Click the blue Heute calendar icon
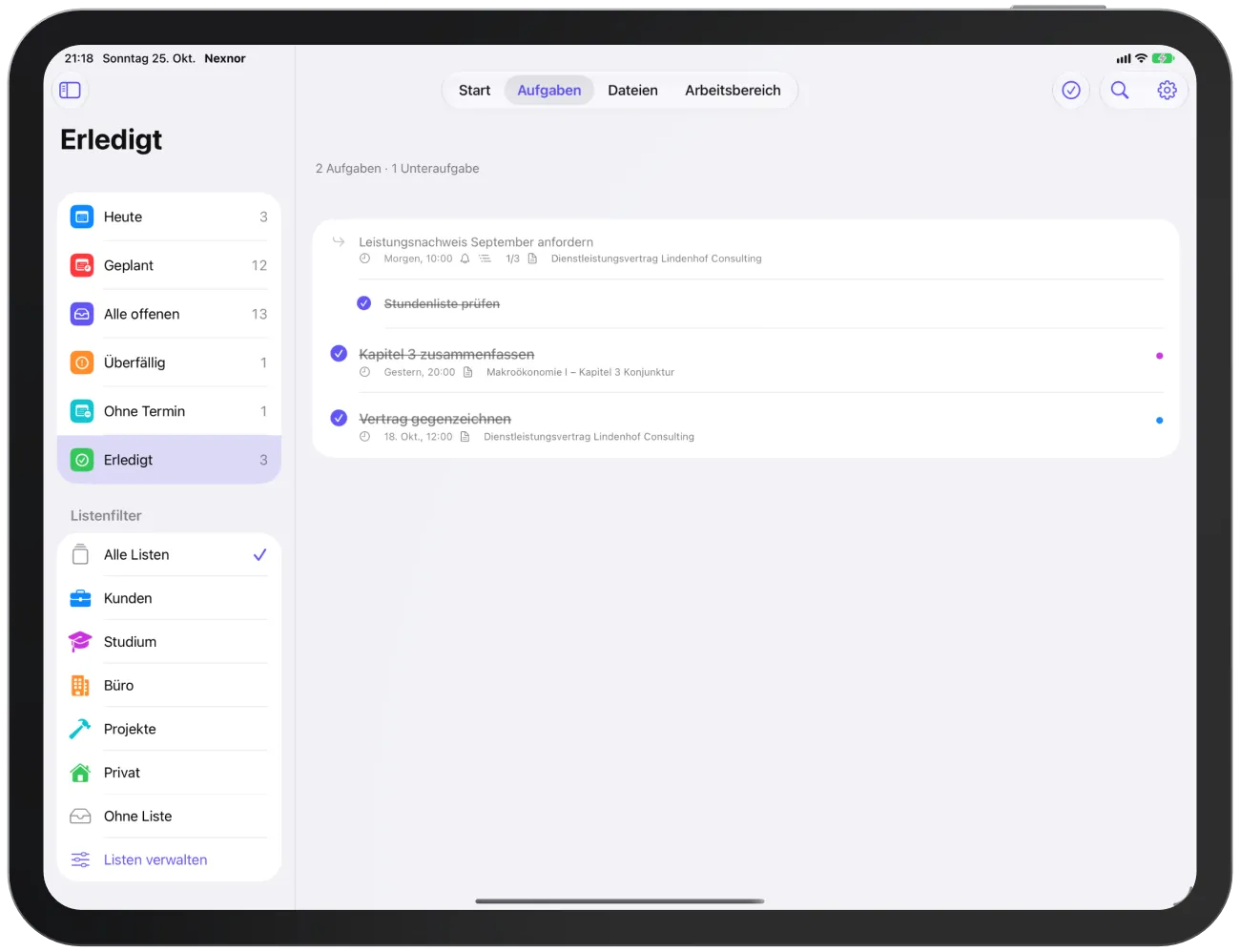 pos(82,217)
